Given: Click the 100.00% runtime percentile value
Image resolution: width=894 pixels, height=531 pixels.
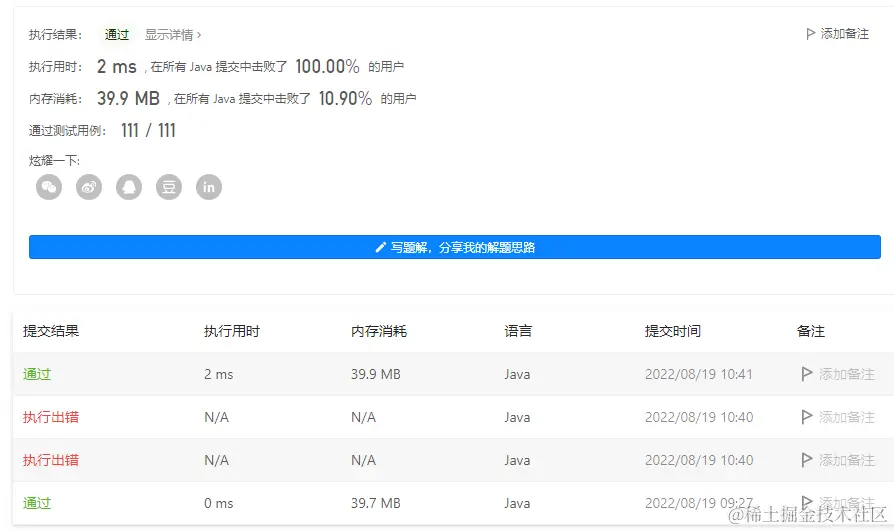Looking at the screenshot, I should 327,67.
